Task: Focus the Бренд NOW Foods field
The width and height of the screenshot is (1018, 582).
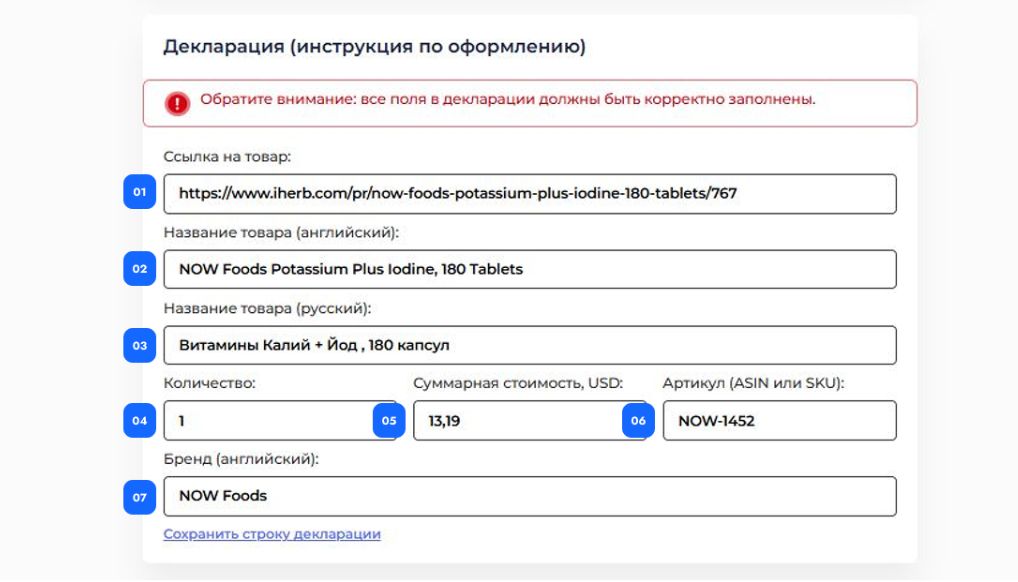Action: coord(530,496)
